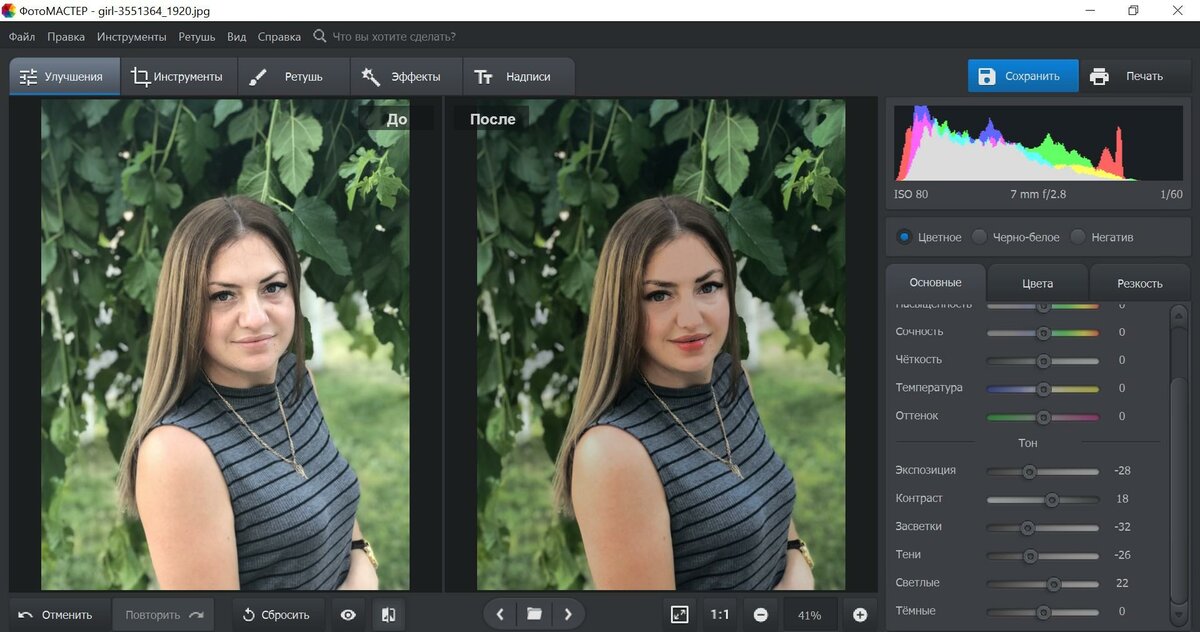The height and width of the screenshot is (632, 1200).
Task: Go to next photo arrow
Action: coord(568,614)
